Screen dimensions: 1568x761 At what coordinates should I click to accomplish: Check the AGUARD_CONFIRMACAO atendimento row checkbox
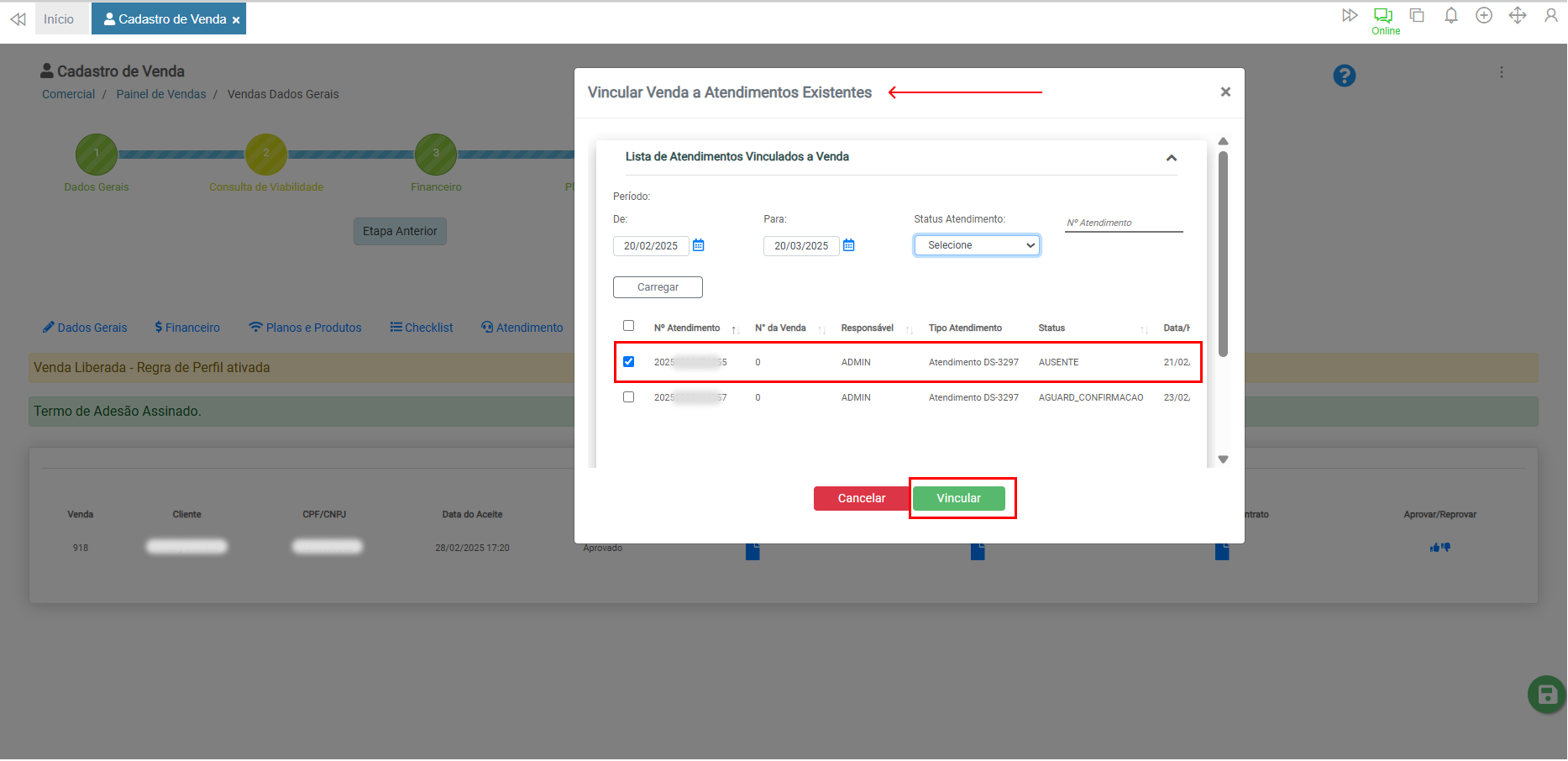(x=628, y=397)
